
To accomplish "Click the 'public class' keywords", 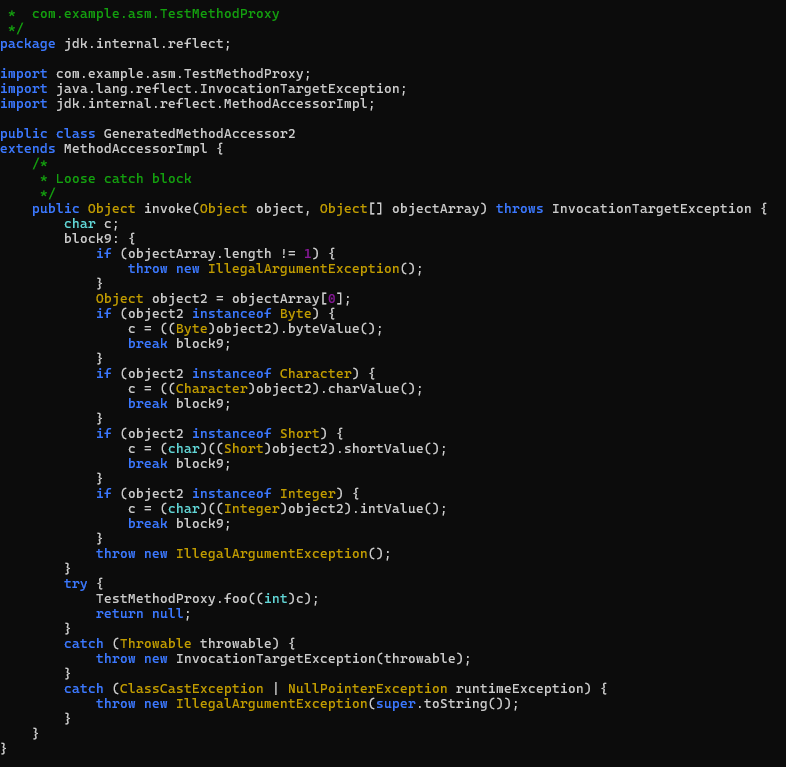I will coord(48,134).
